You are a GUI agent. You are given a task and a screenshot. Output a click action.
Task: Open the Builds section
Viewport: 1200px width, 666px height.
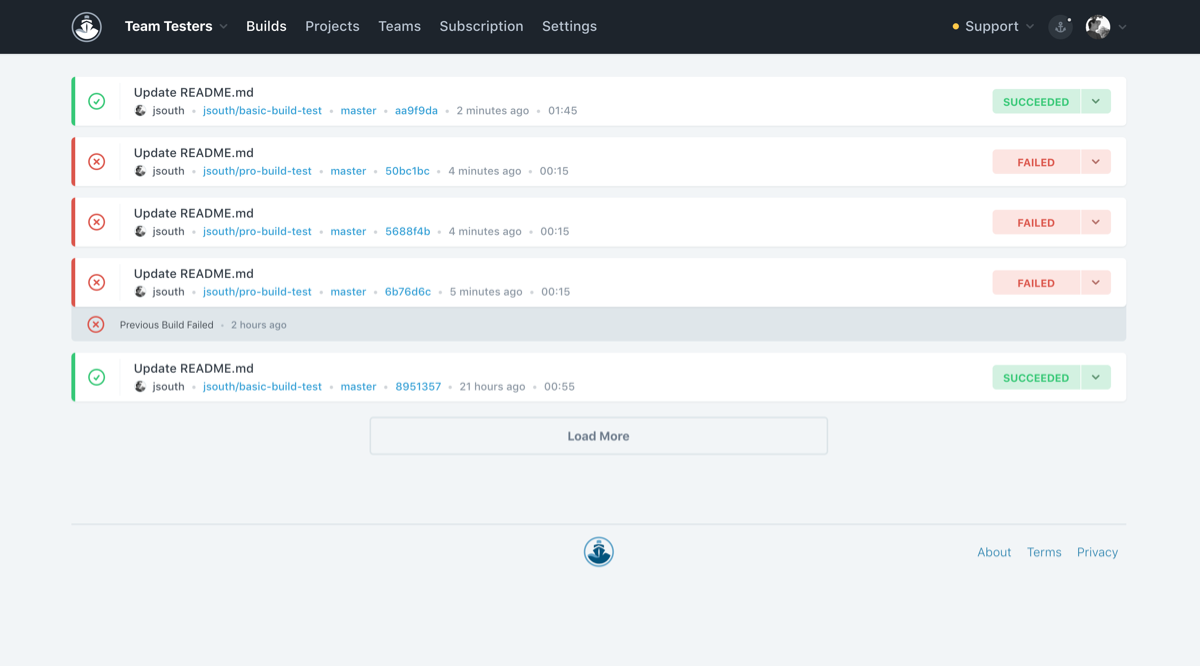click(x=266, y=26)
